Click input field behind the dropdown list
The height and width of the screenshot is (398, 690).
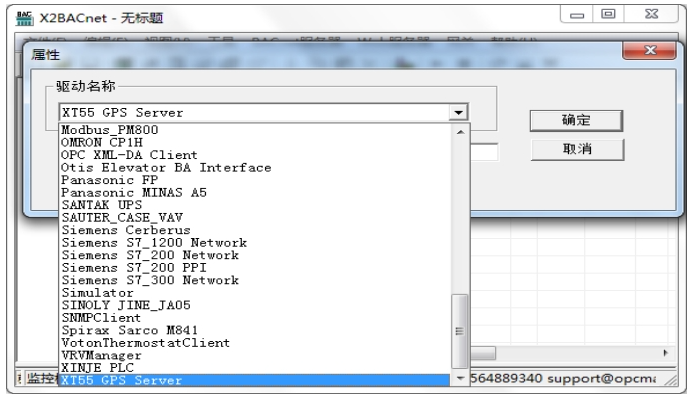pyautogui.click(x=484, y=152)
